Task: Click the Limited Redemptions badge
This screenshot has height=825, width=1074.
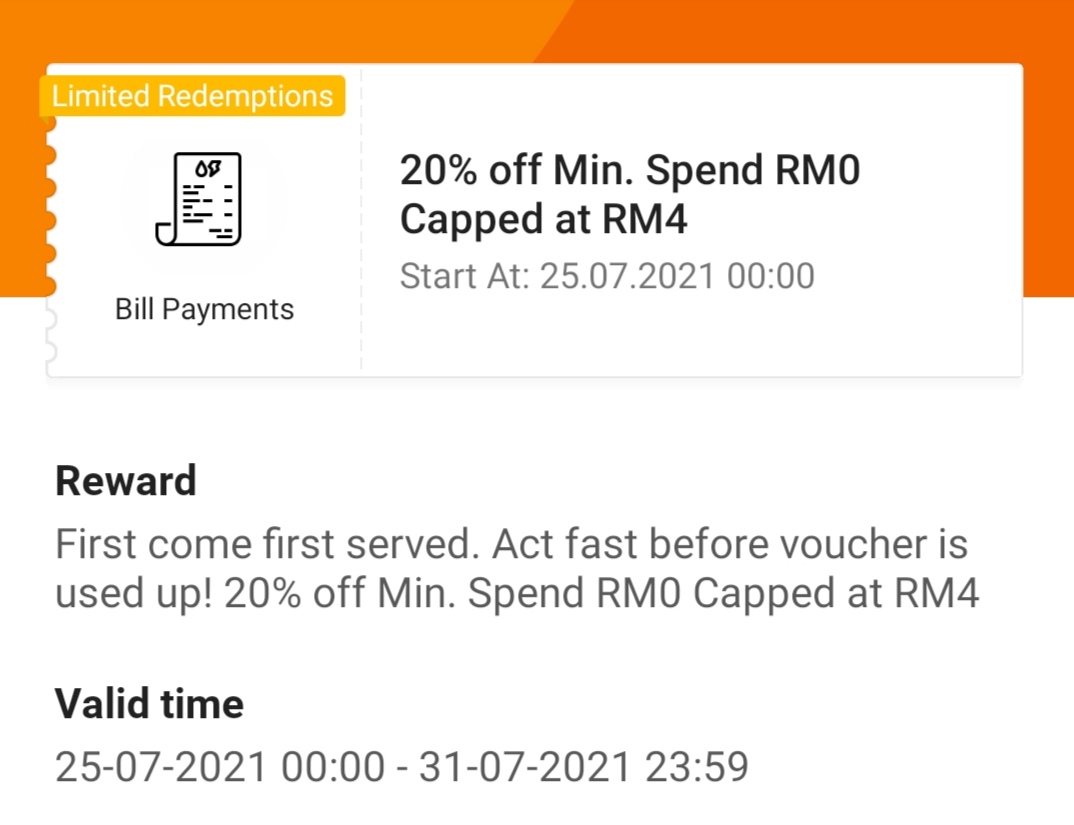Action: tap(193, 97)
